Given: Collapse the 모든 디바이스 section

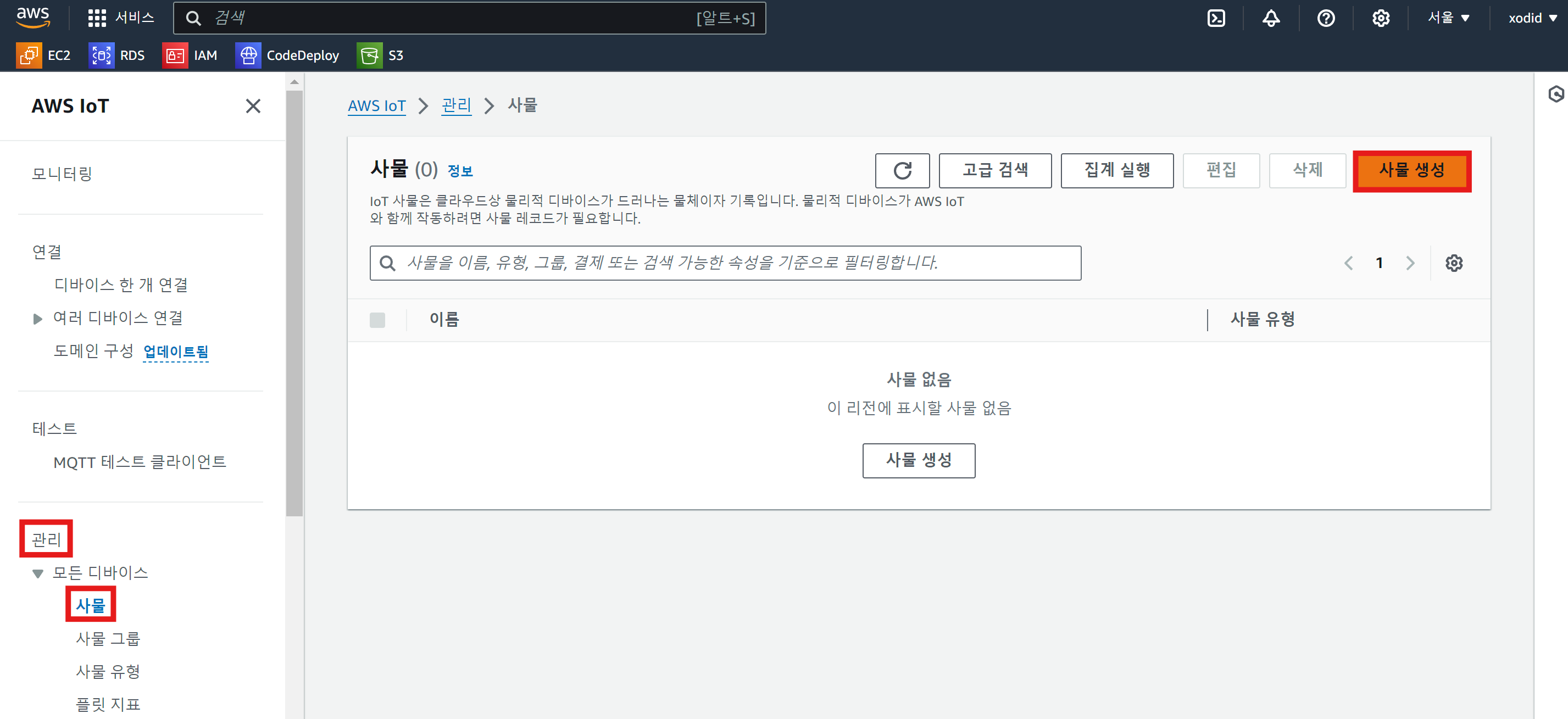Looking at the screenshot, I should click(x=38, y=573).
